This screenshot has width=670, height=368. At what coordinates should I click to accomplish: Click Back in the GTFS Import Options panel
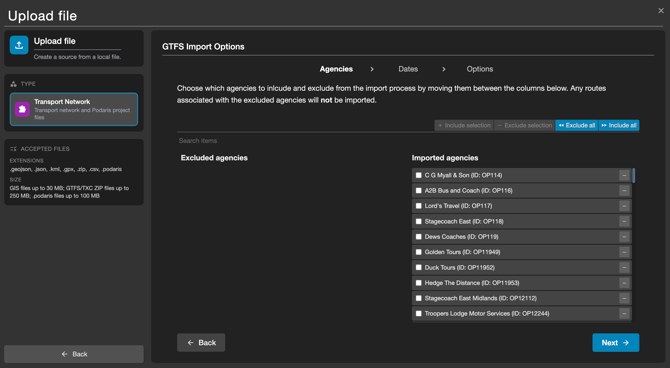[201, 343]
